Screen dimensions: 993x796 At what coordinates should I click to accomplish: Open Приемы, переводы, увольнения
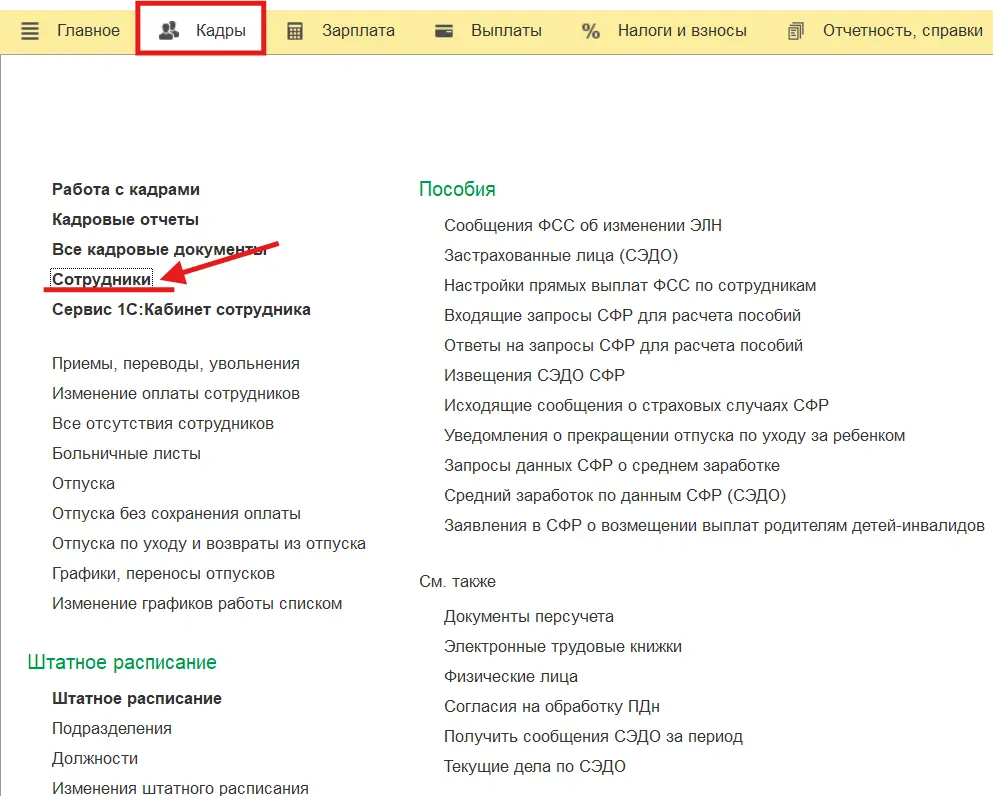[x=176, y=364]
